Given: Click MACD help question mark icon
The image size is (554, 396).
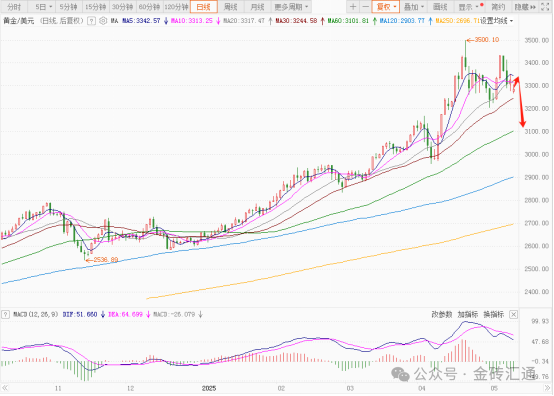Looking at the screenshot, I should (5, 314).
